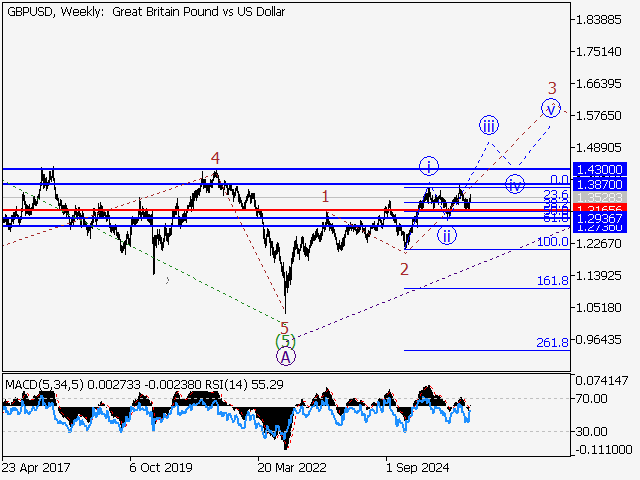Select the 6 Oct 2019 date label
Image resolution: width=640 pixels, height=480 pixels.
162,466
